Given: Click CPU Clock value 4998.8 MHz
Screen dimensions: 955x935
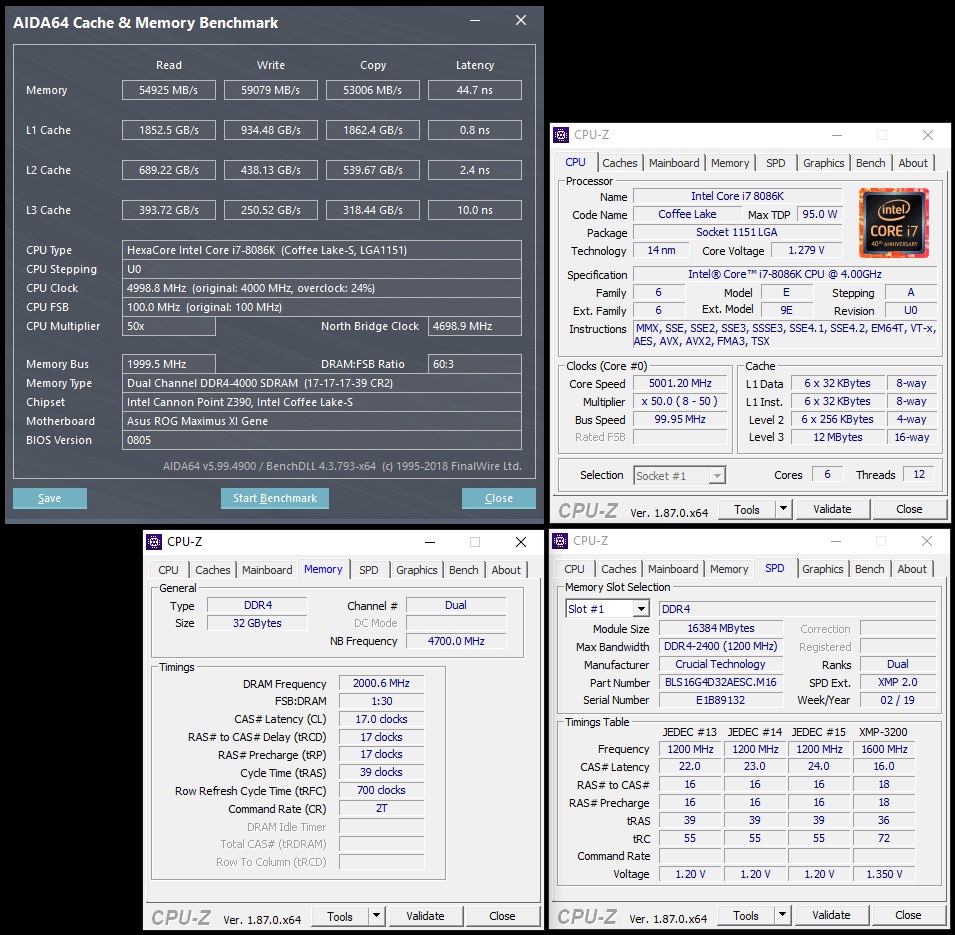Looking at the screenshot, I should pyautogui.click(x=322, y=288).
